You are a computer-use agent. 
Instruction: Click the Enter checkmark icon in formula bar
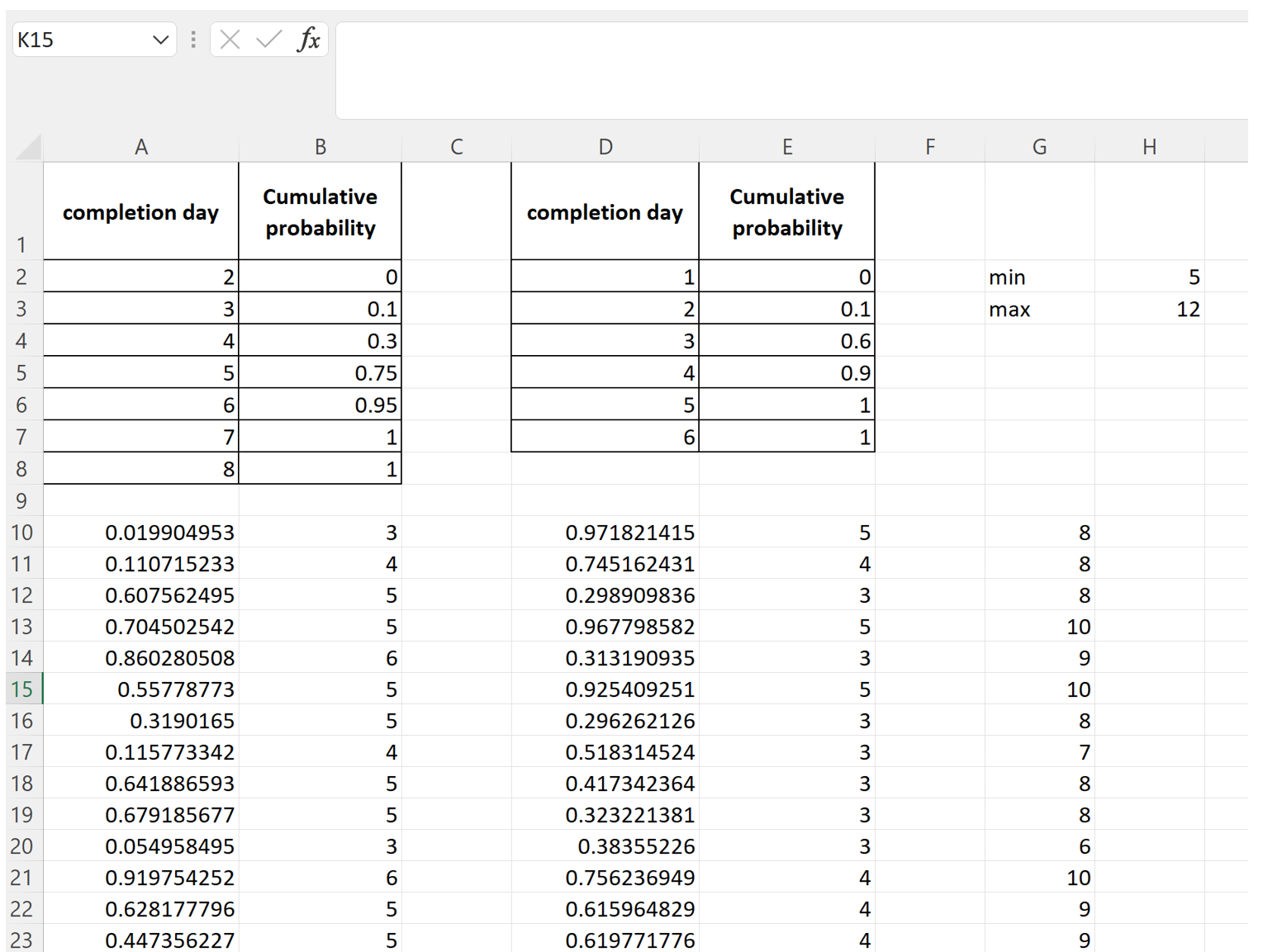pyautogui.click(x=268, y=39)
